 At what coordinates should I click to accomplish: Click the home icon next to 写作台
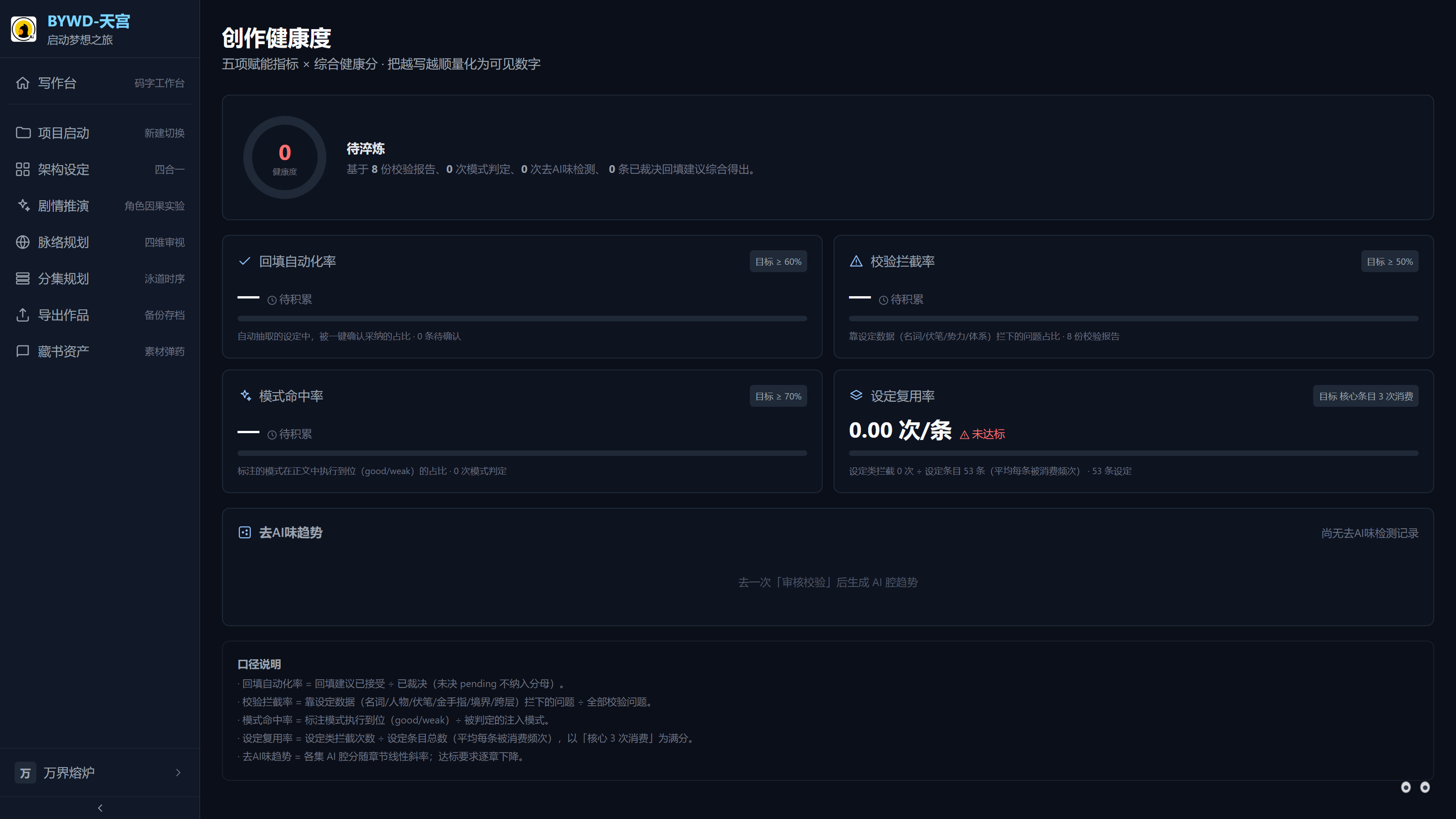23,83
